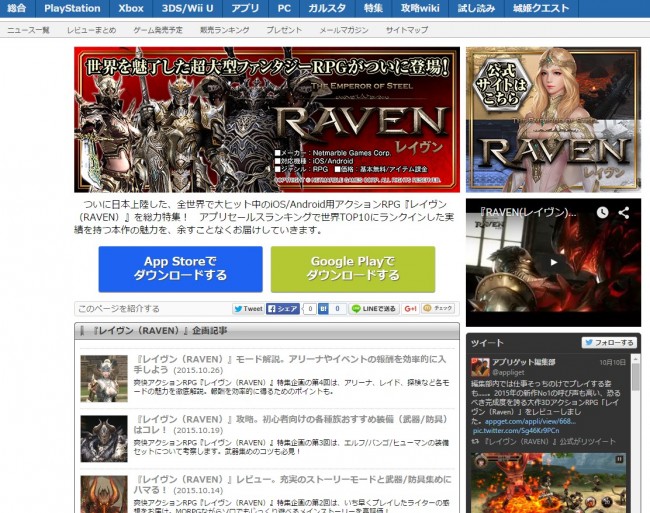Go to ニュース一覧 submenu link
This screenshot has width=650, height=513.
[x=28, y=30]
